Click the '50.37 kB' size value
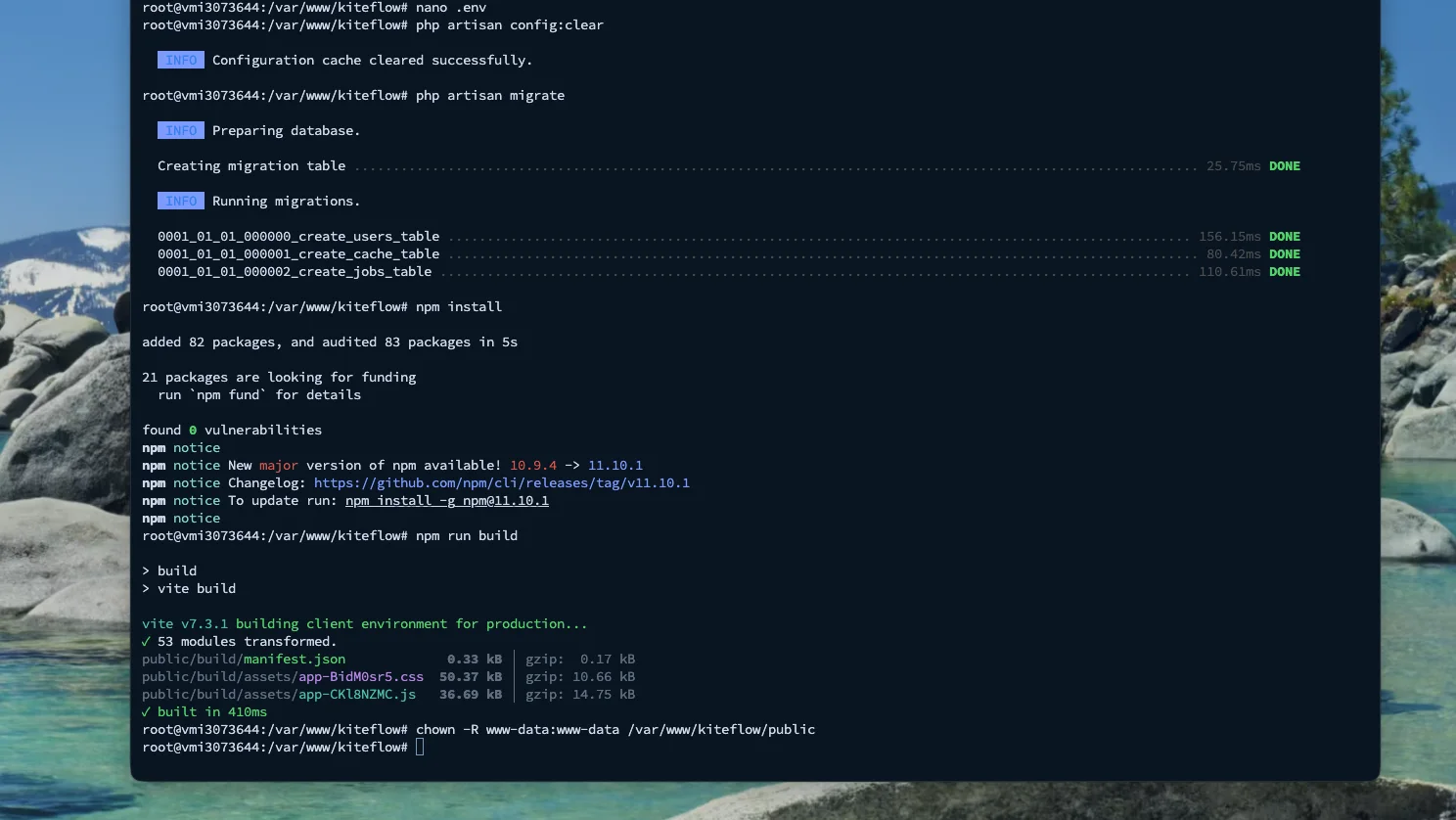Viewport: 1456px width, 820px height. click(471, 676)
